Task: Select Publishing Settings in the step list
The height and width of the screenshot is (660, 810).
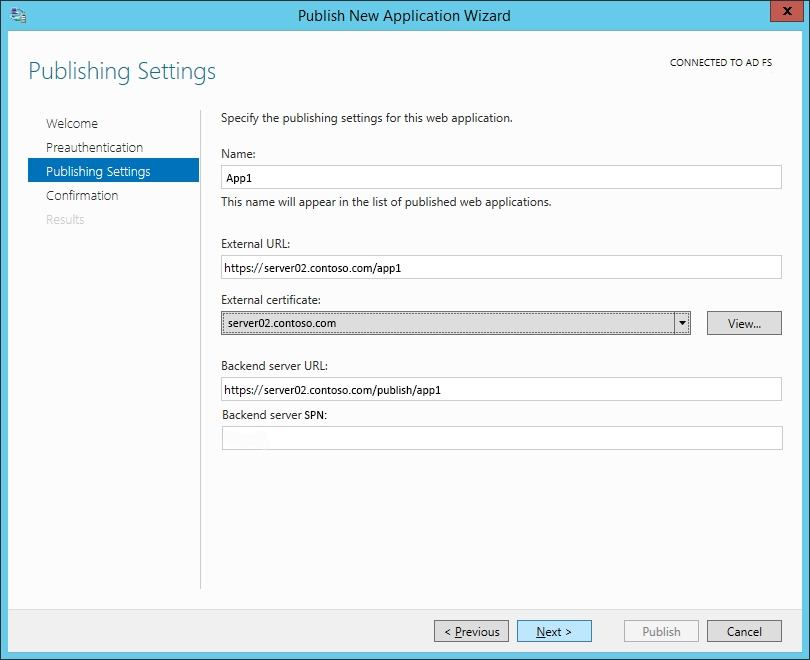Action: (x=98, y=172)
